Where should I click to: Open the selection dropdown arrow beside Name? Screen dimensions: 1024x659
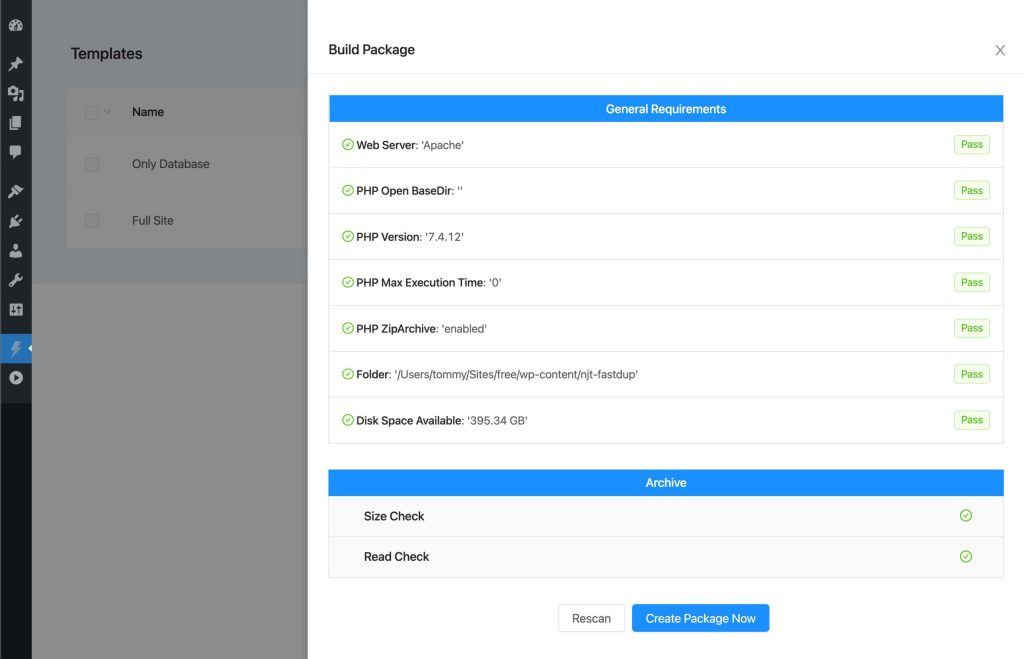click(x=107, y=112)
